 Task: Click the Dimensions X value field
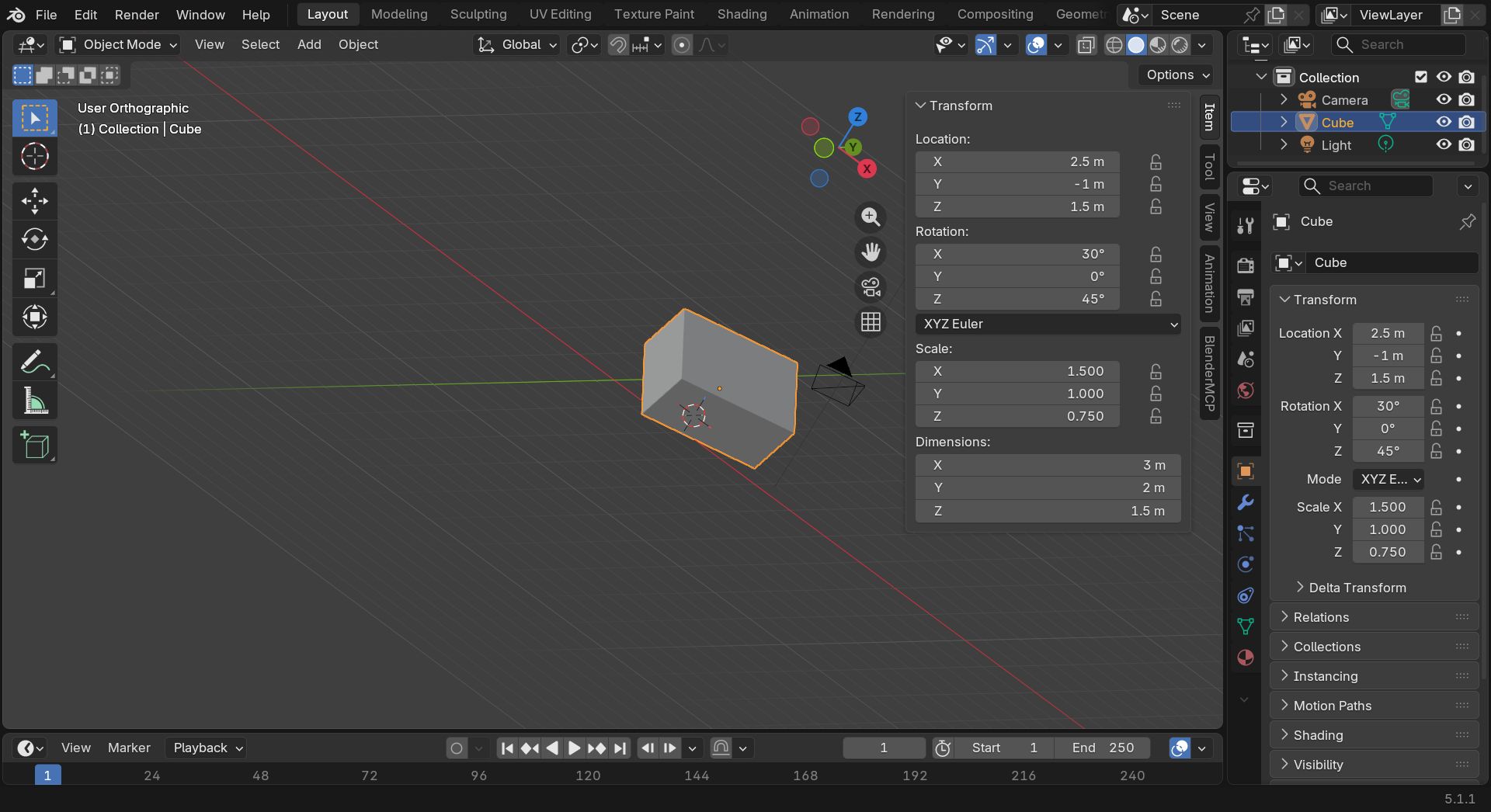pyautogui.click(x=1048, y=465)
